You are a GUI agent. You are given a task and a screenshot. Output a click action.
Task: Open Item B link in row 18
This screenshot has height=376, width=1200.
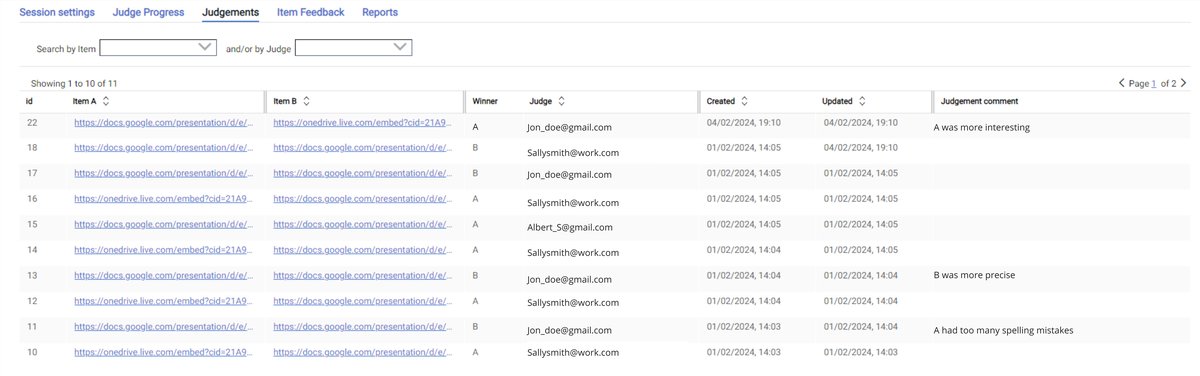click(x=362, y=148)
